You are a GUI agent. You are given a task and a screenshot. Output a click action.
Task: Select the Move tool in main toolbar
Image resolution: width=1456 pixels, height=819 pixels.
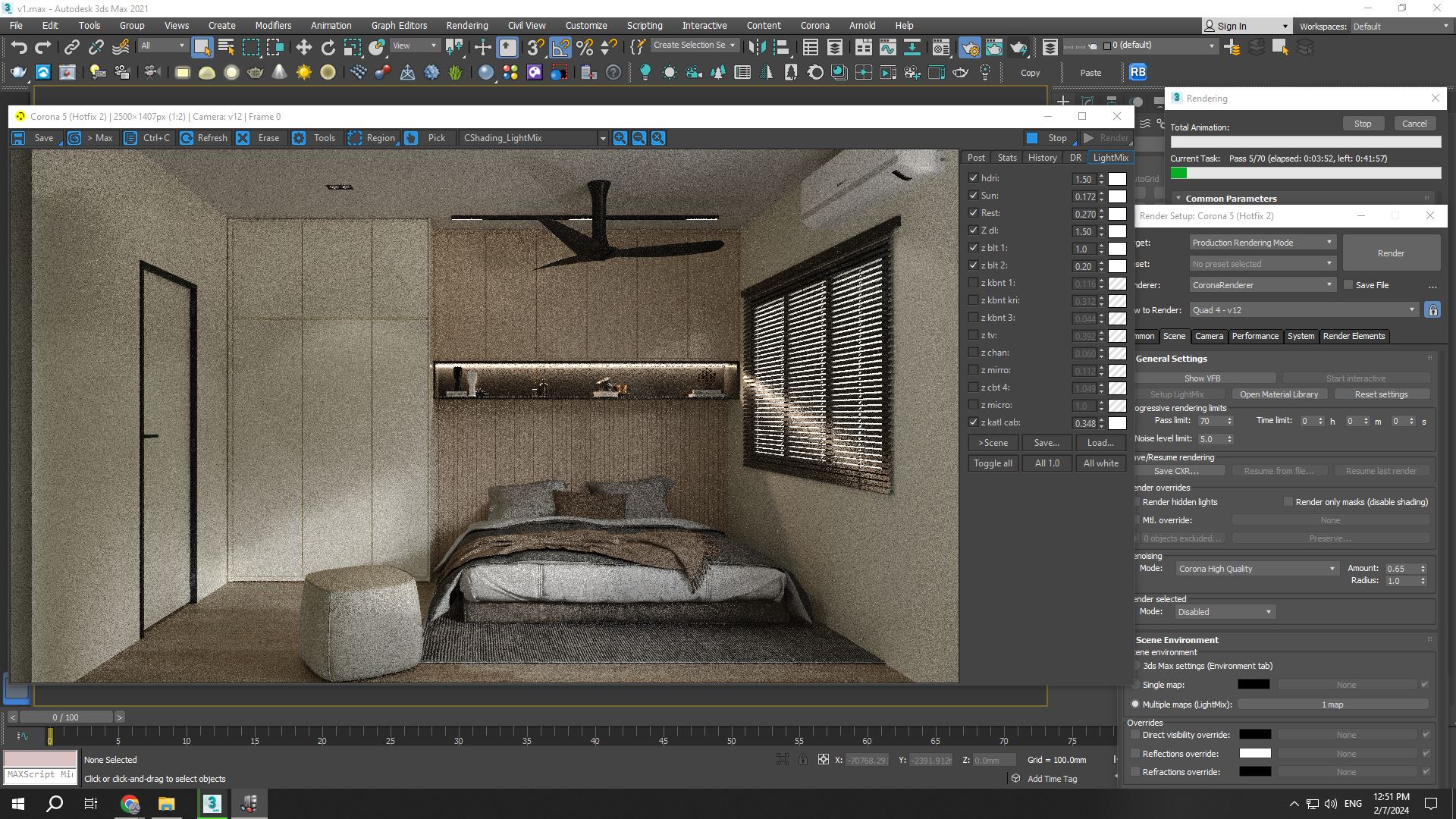pyautogui.click(x=303, y=48)
